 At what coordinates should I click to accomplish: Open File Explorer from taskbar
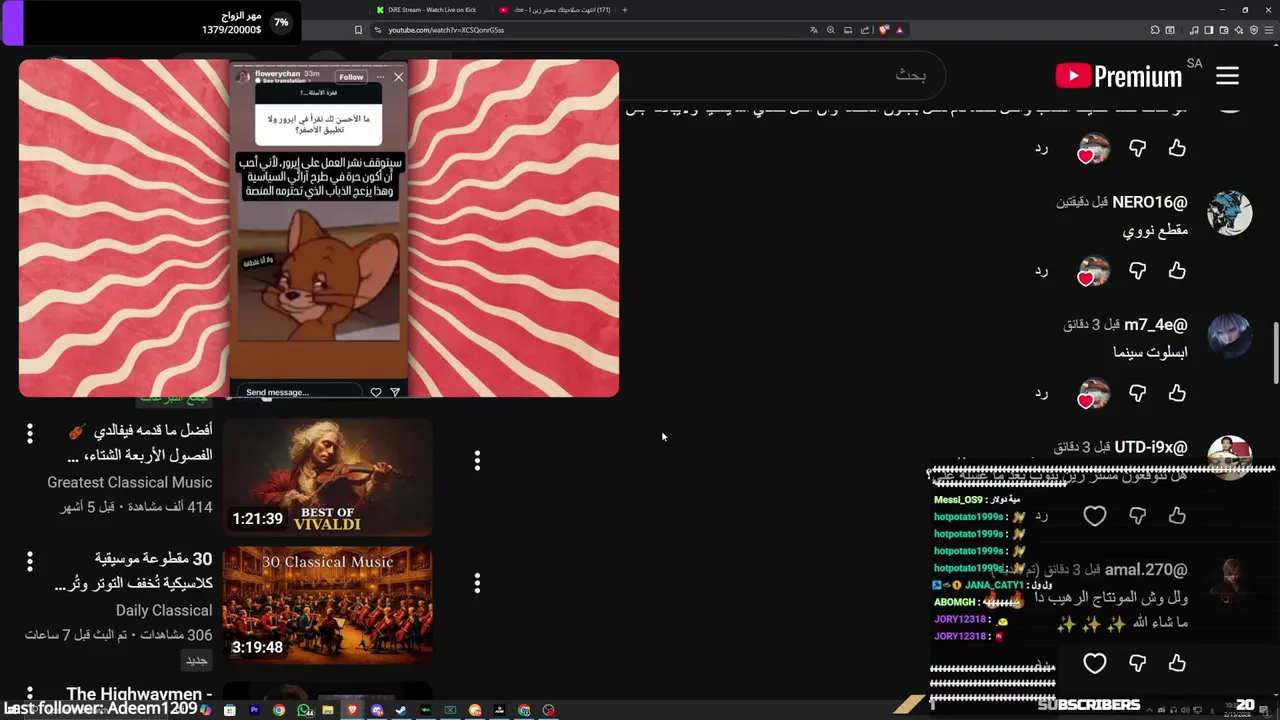[328, 710]
